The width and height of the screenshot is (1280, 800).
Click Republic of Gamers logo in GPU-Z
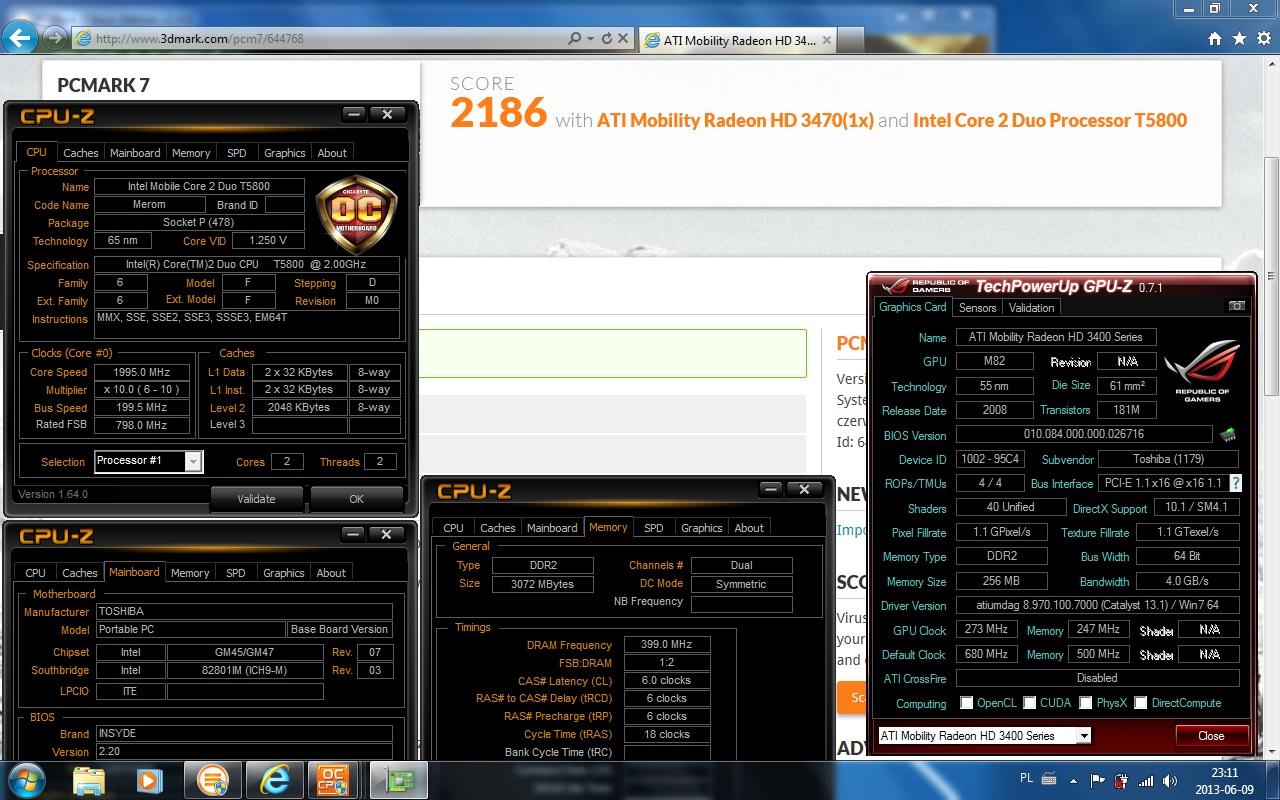1202,371
